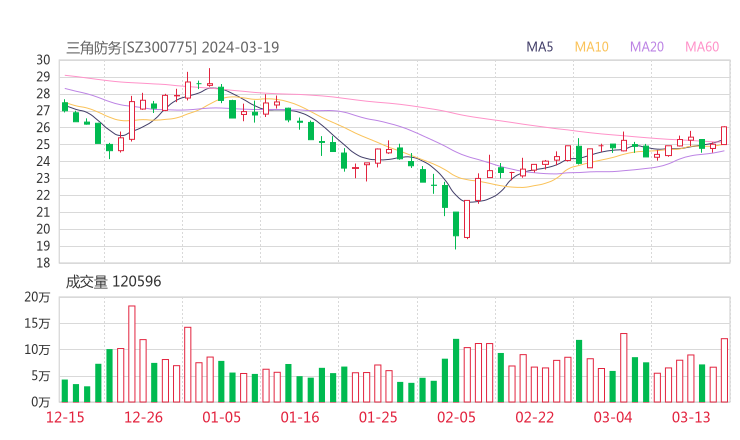Click the MA5 legend label
Viewport: 740px width, 440px height.
tap(539, 47)
